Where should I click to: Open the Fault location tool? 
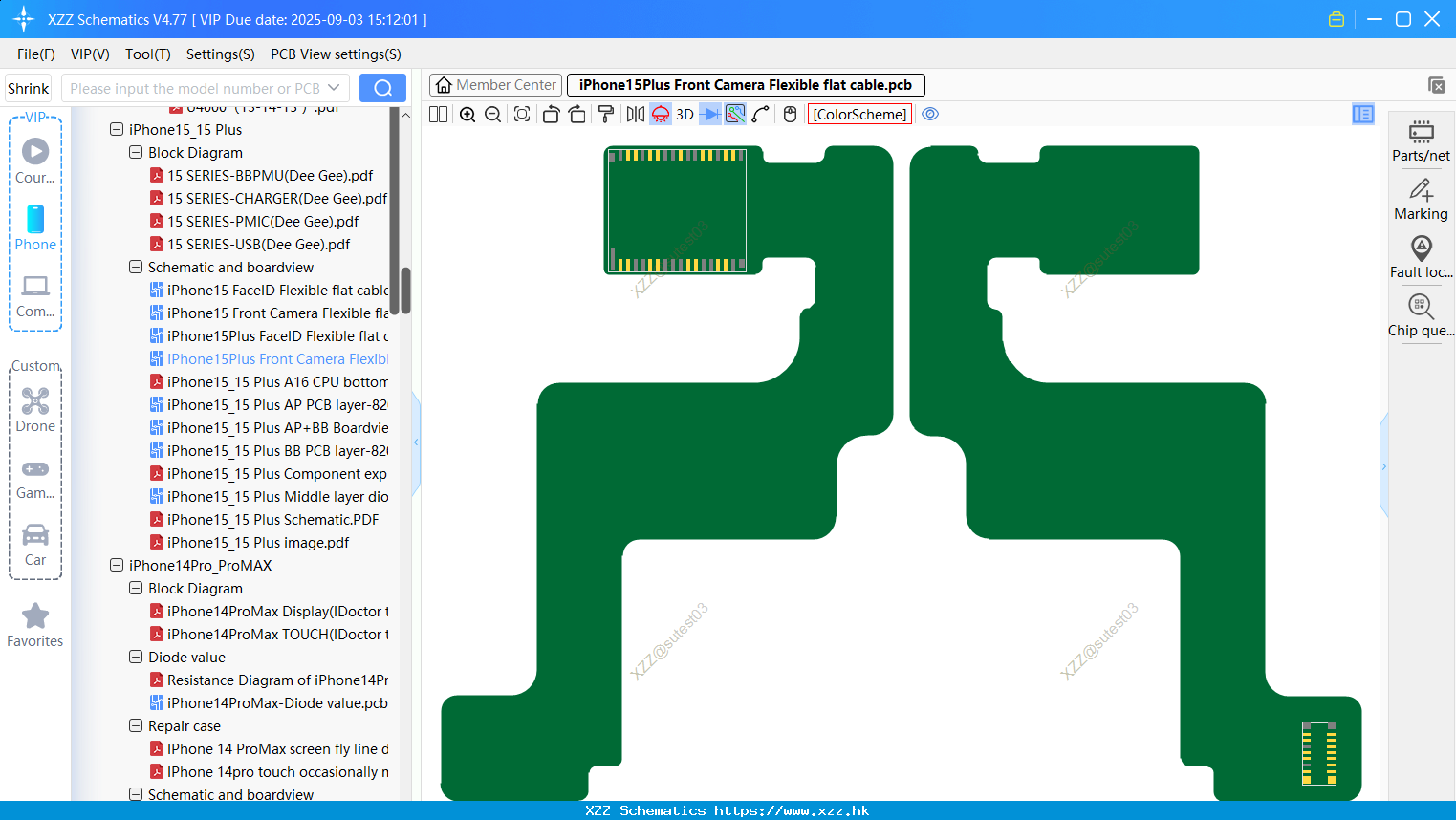click(1421, 258)
